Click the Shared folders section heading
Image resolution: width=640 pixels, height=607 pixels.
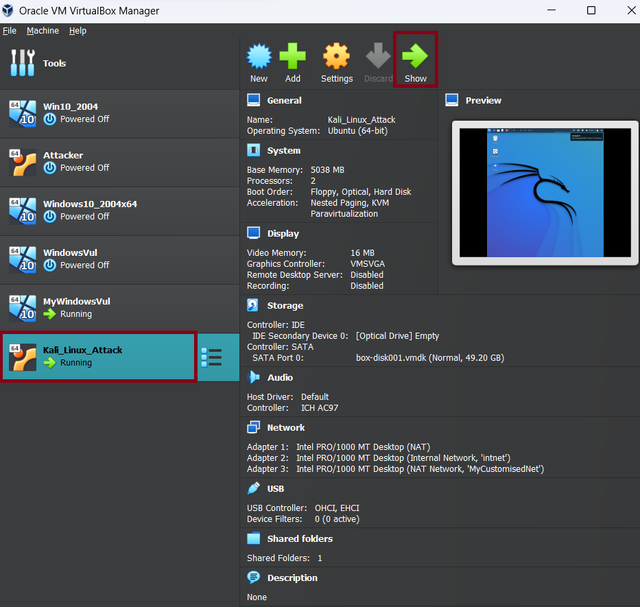(x=300, y=539)
